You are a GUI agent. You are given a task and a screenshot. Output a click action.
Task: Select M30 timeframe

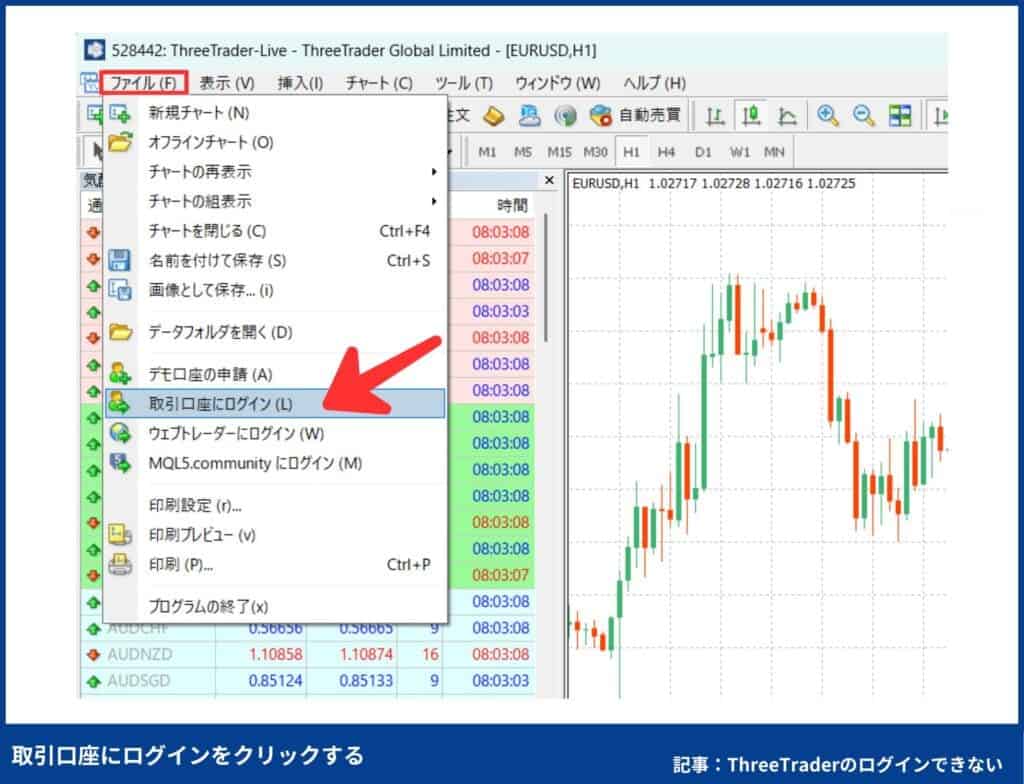tap(595, 152)
